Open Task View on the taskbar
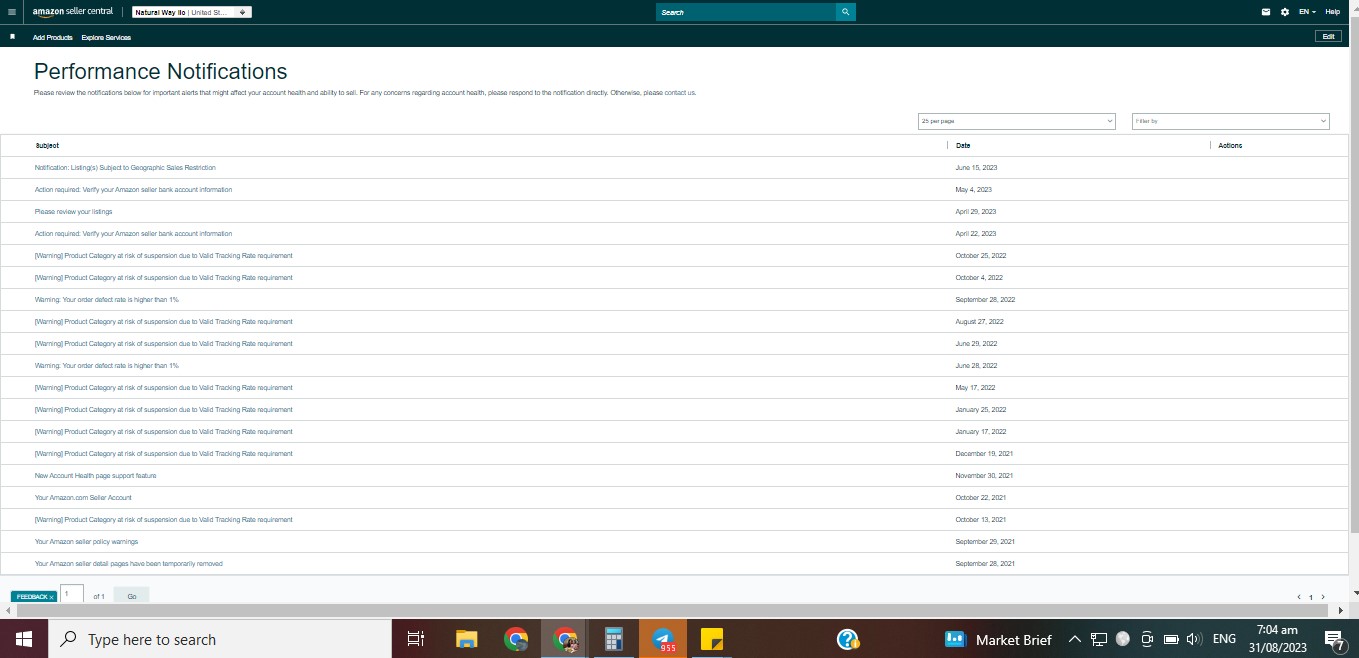This screenshot has width=1359, height=658. pos(416,639)
